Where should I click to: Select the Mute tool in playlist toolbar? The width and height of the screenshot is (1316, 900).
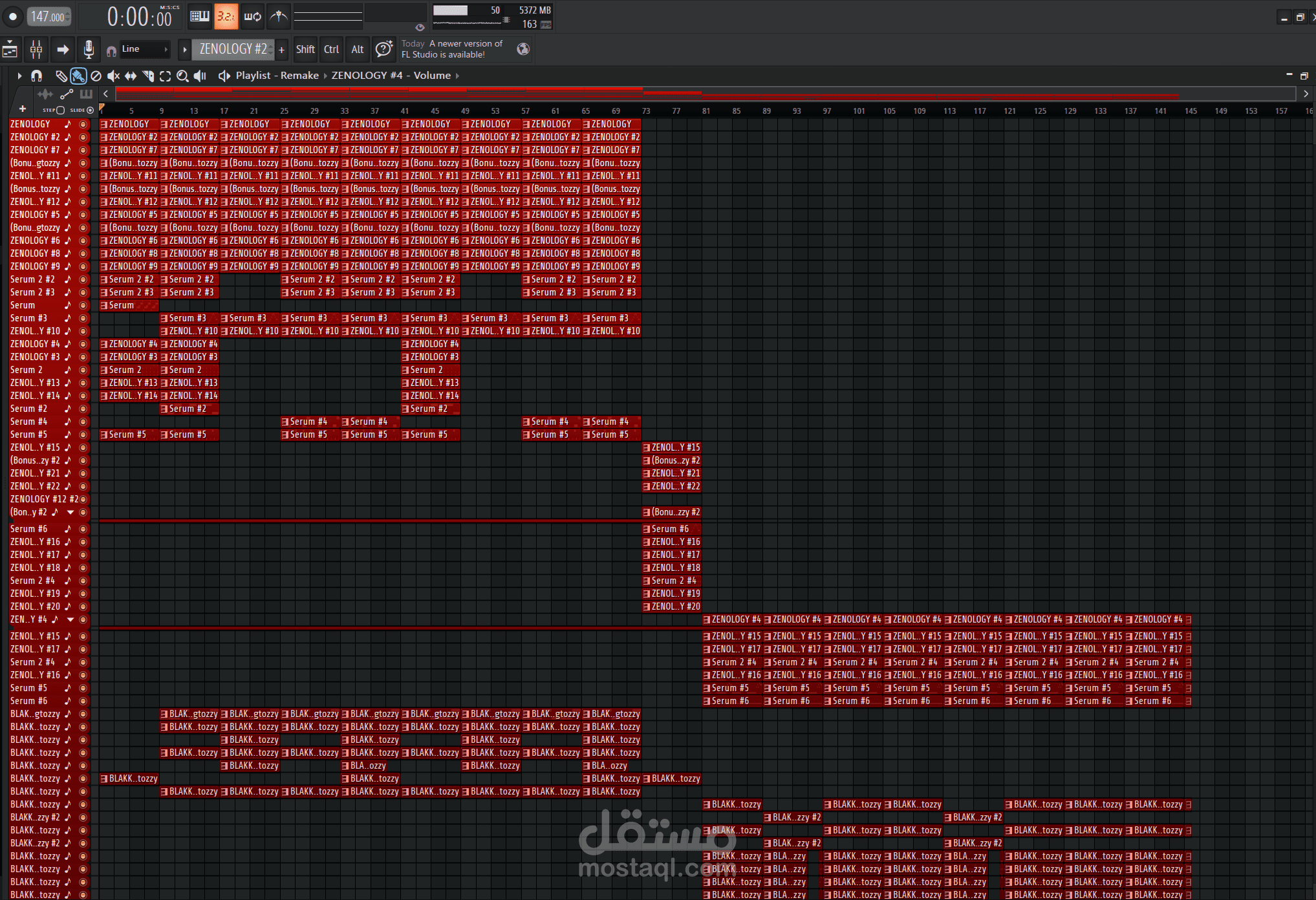[x=113, y=76]
